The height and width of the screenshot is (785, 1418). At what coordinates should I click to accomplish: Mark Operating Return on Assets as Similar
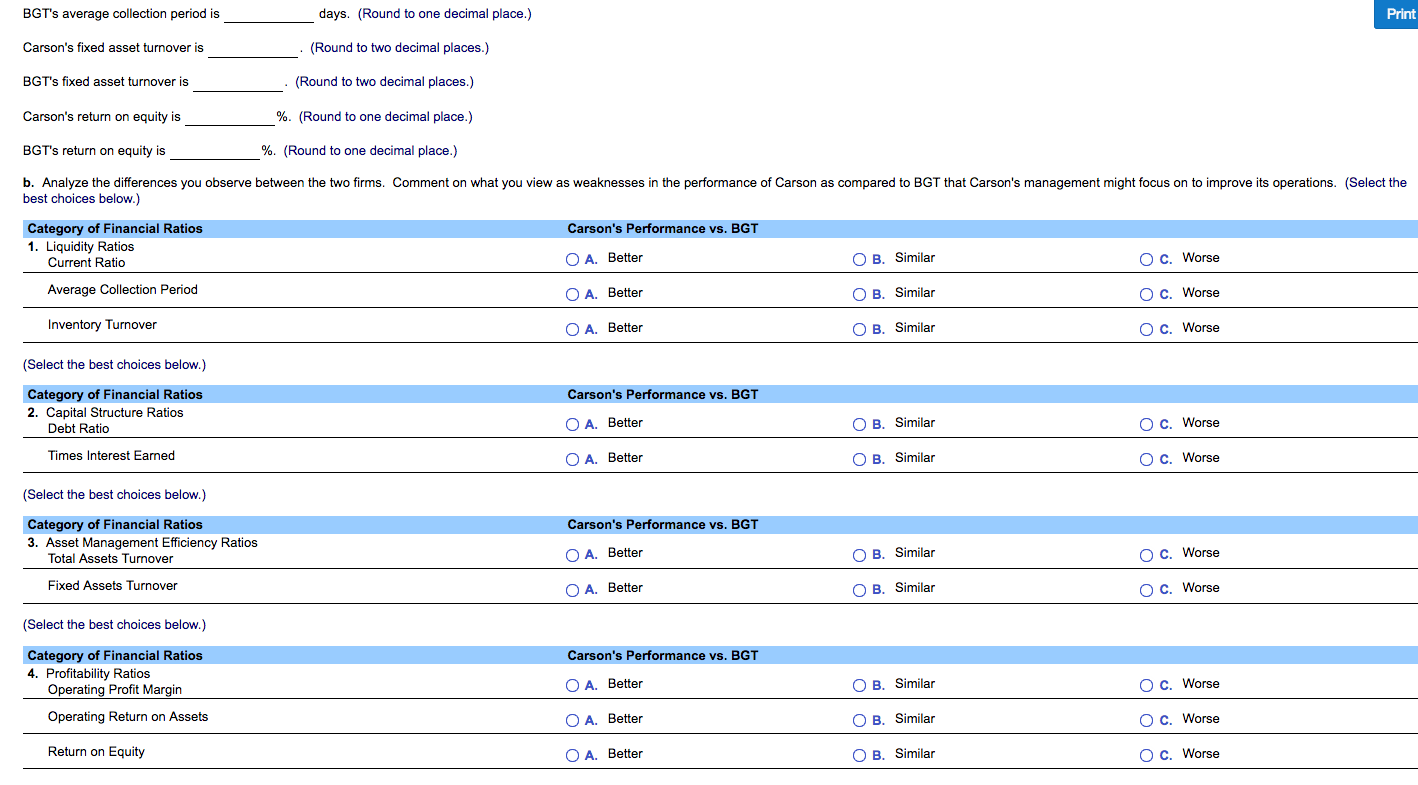coord(859,720)
